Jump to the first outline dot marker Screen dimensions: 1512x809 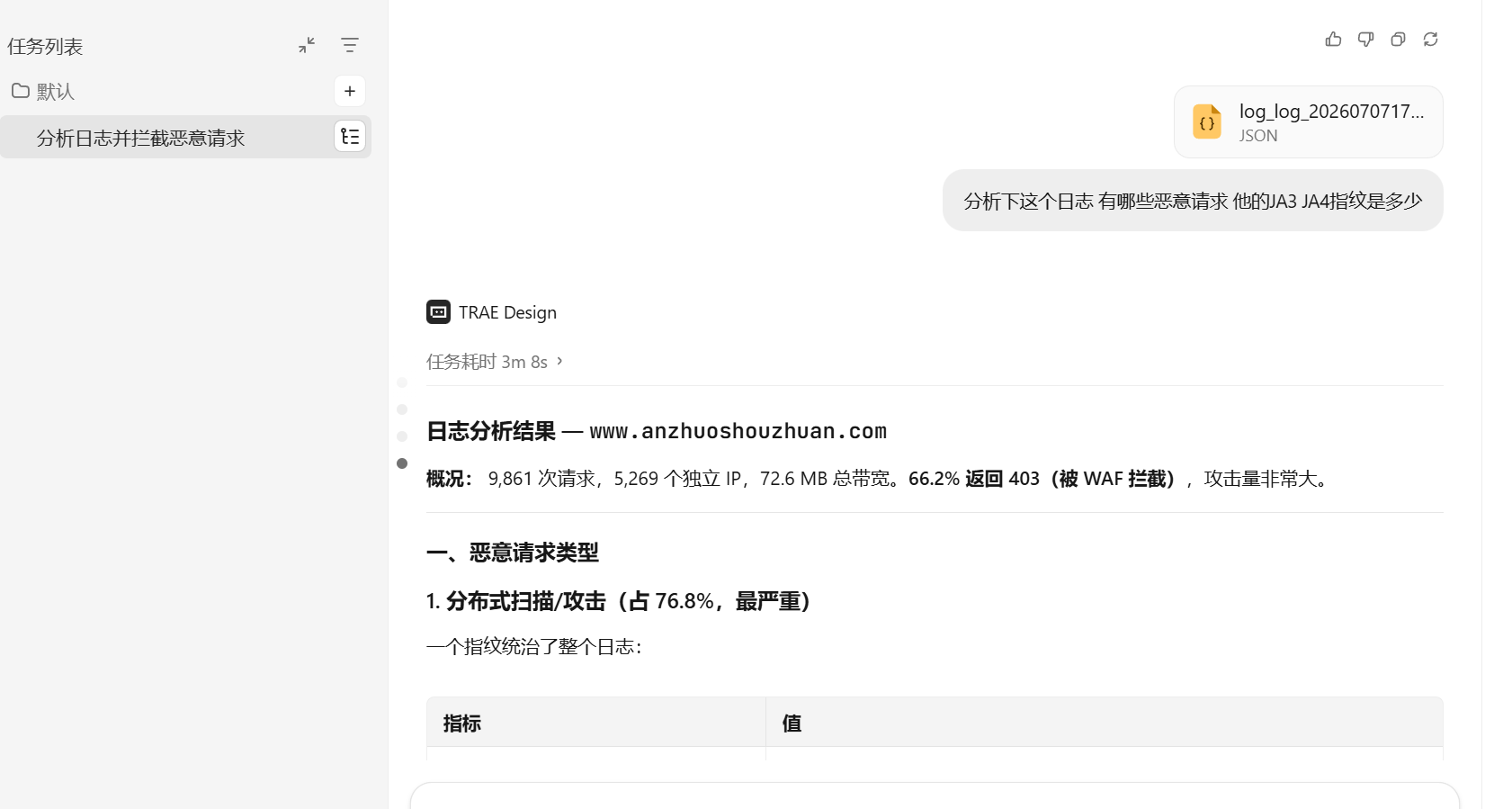tap(402, 382)
